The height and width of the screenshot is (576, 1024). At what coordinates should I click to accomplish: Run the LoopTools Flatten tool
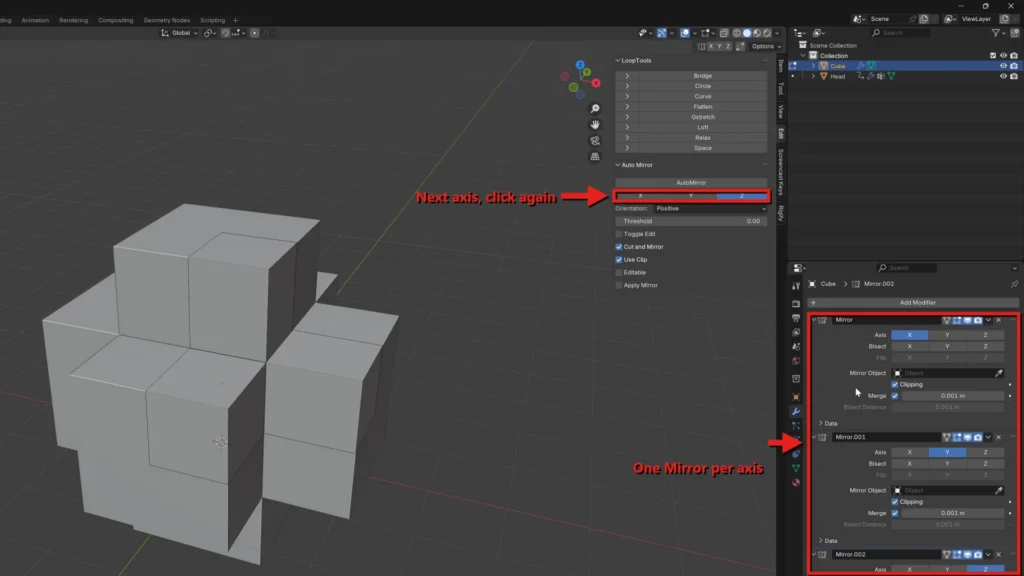pos(703,106)
